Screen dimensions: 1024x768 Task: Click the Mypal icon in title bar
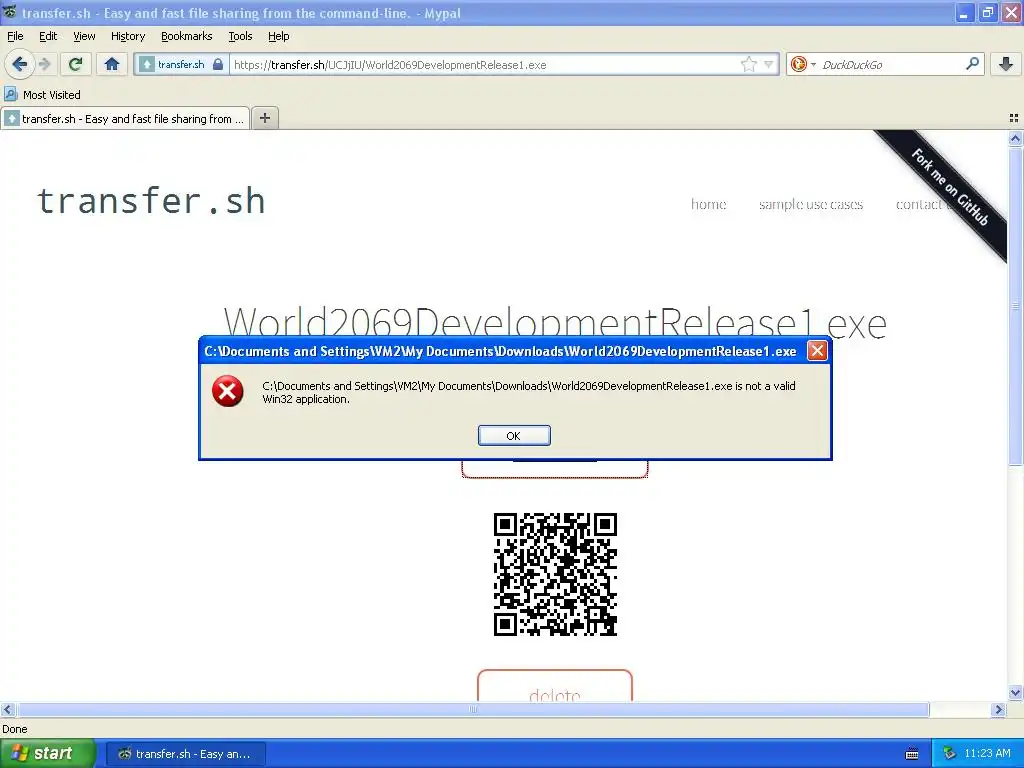(9, 12)
